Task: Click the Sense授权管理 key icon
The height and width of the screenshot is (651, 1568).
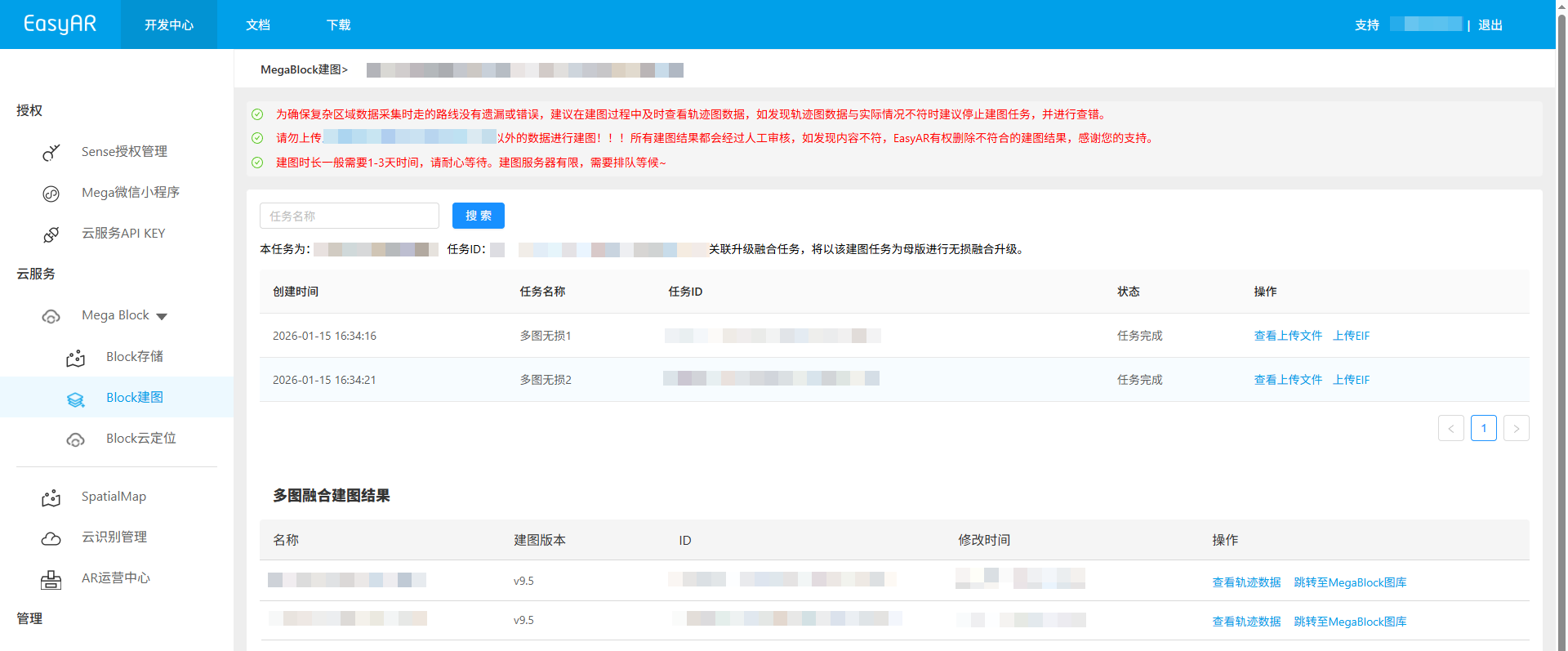Action: pyautogui.click(x=51, y=153)
